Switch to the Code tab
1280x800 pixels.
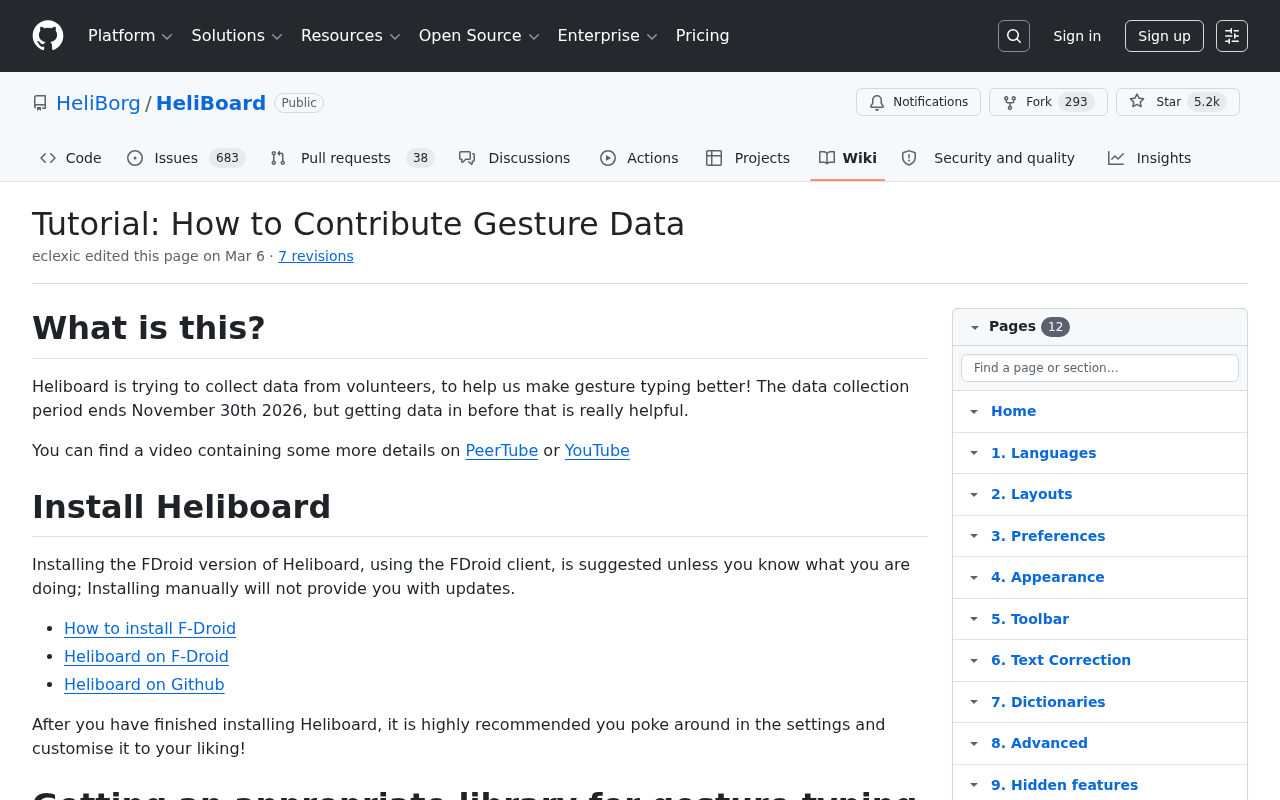coord(71,158)
